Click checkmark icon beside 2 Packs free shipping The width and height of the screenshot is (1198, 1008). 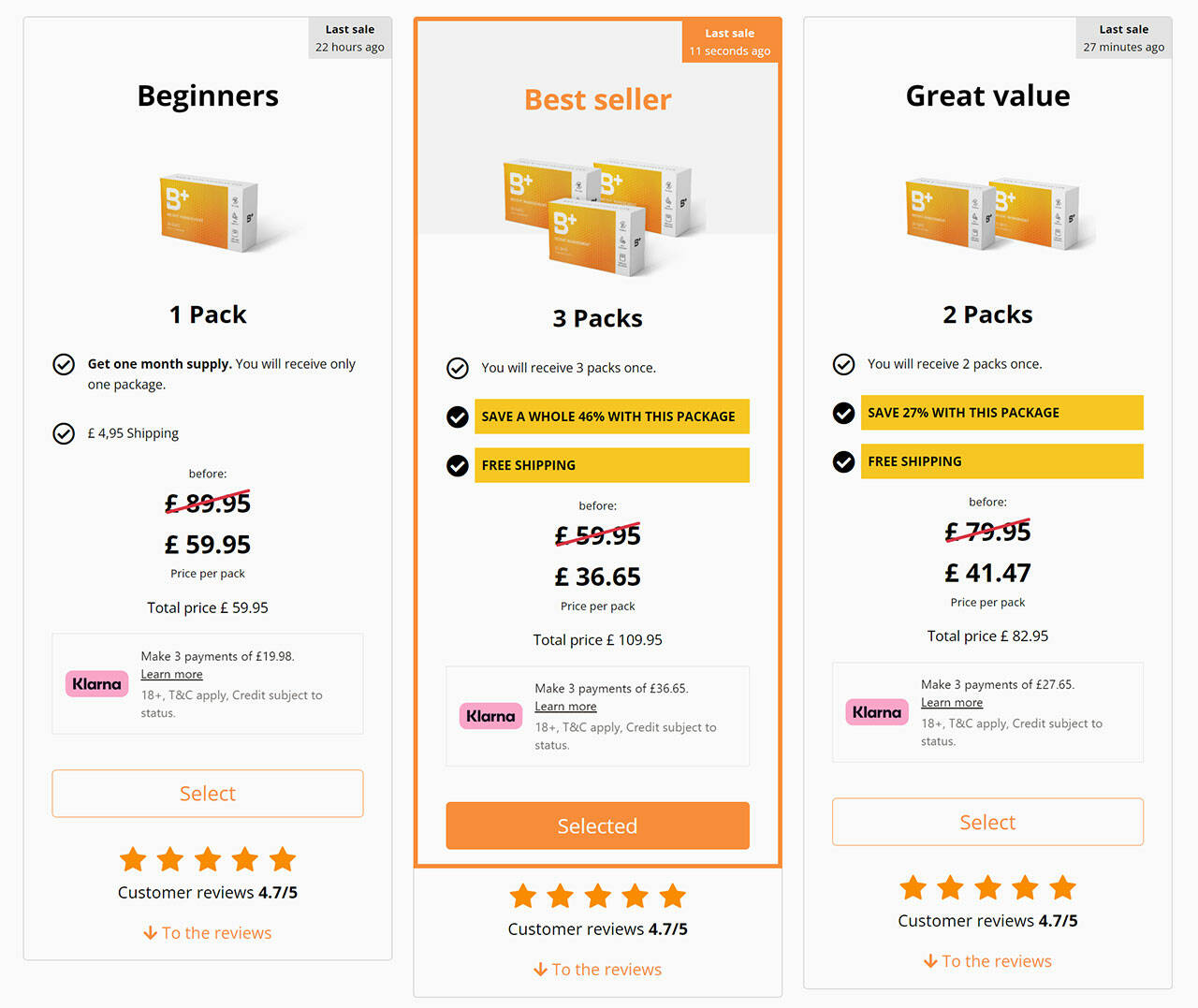click(x=844, y=461)
